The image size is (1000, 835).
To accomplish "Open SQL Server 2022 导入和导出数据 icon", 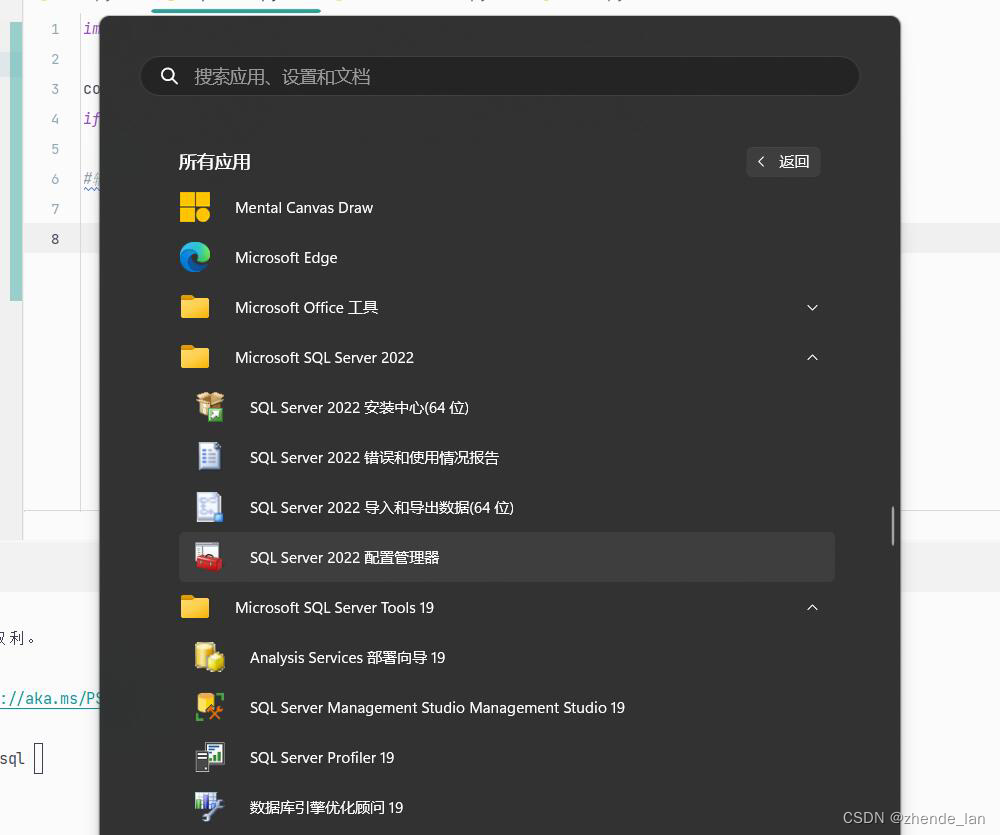I will (209, 507).
